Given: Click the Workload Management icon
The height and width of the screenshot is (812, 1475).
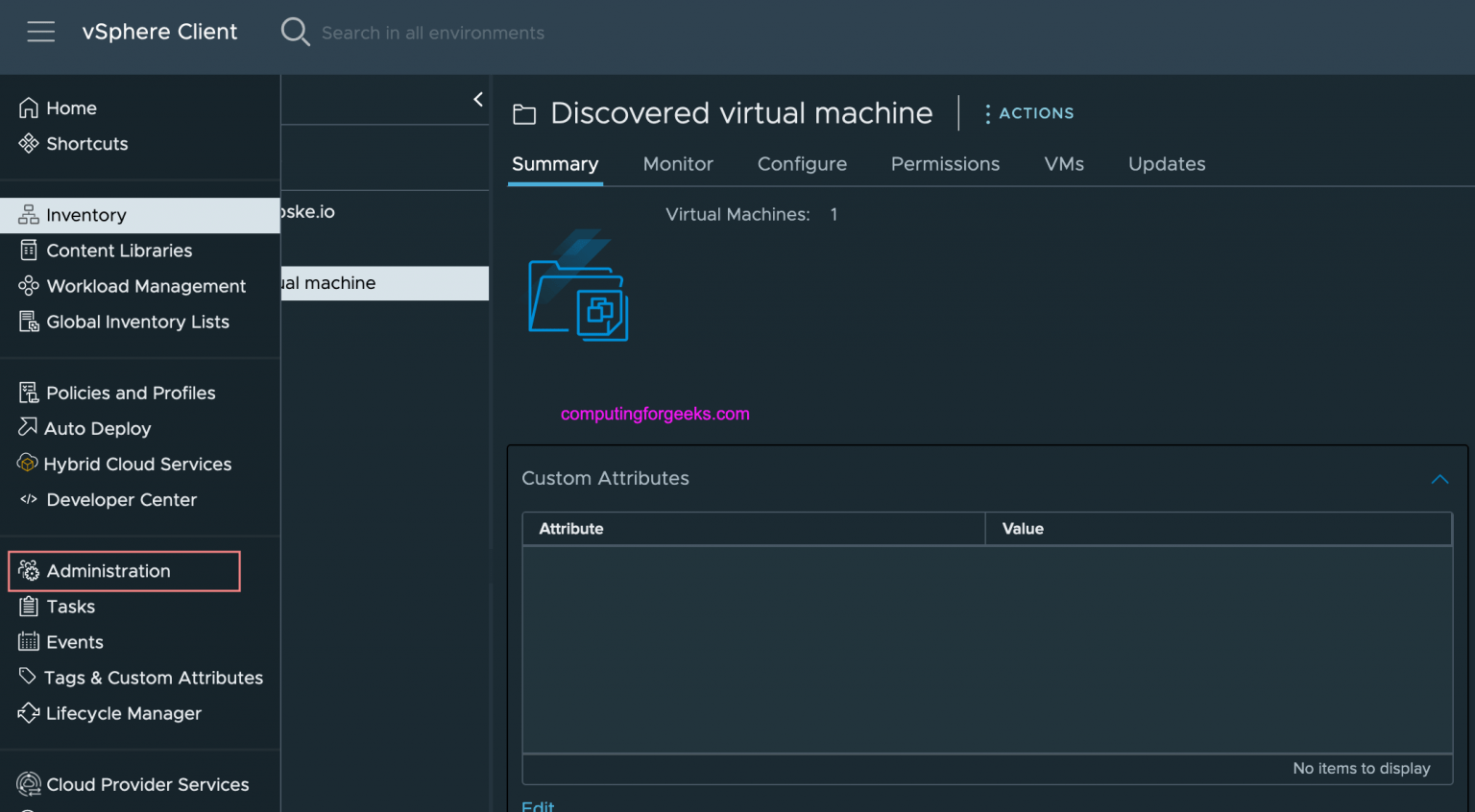Looking at the screenshot, I should [x=29, y=286].
